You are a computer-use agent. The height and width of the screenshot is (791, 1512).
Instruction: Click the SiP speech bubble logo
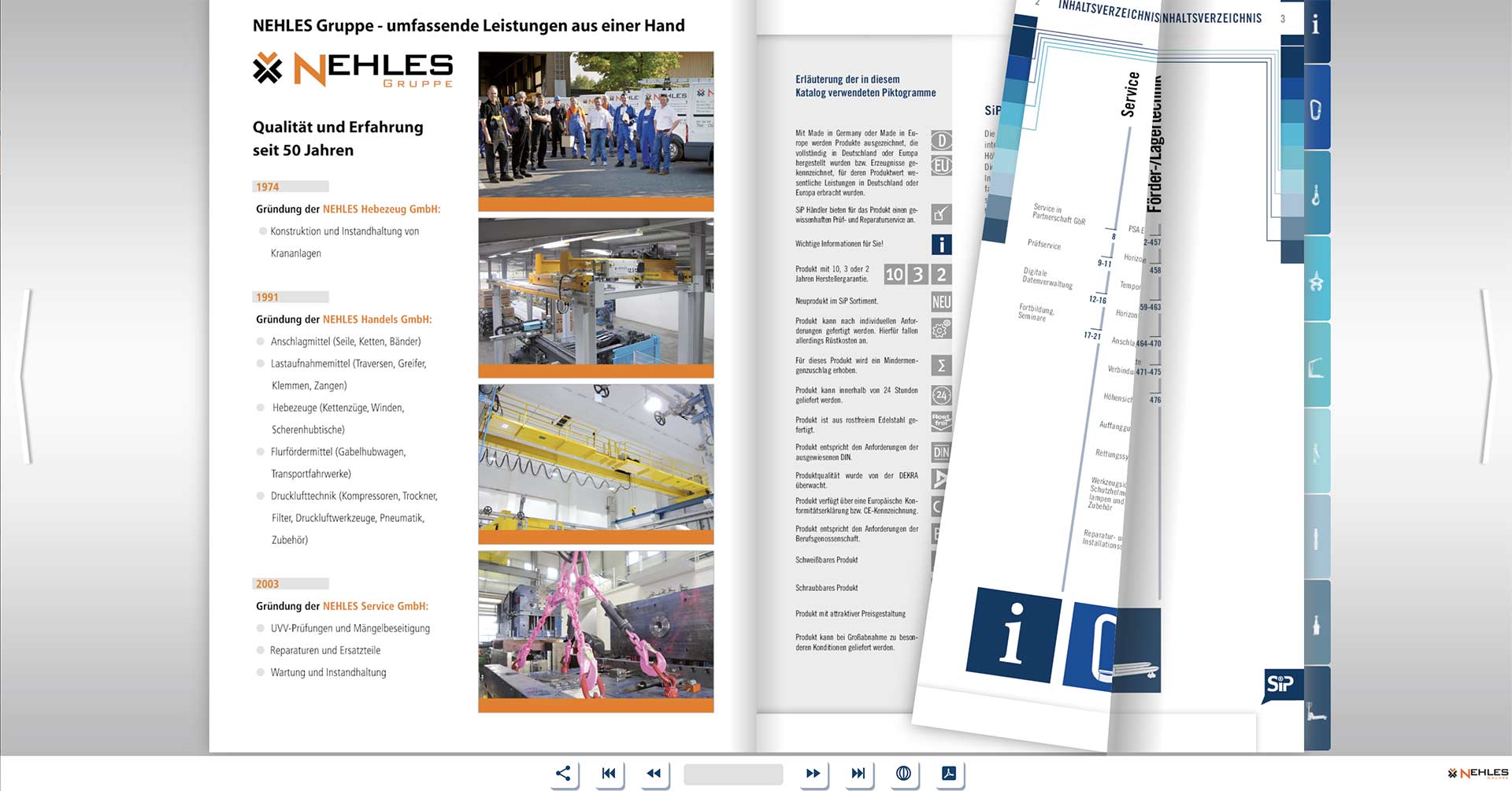(1280, 684)
